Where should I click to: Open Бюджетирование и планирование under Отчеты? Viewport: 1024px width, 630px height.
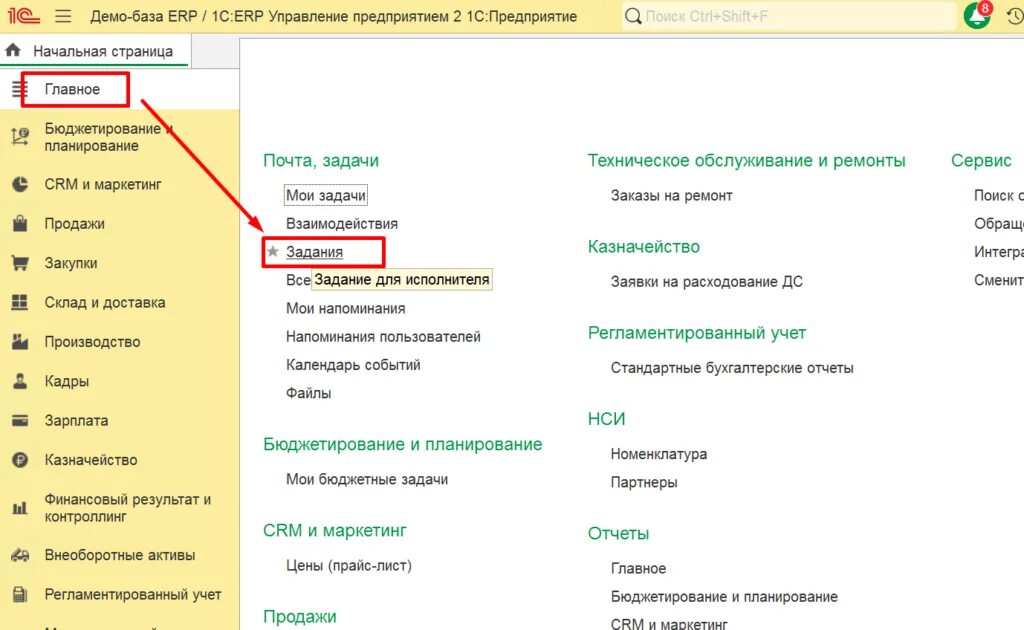coord(724,597)
